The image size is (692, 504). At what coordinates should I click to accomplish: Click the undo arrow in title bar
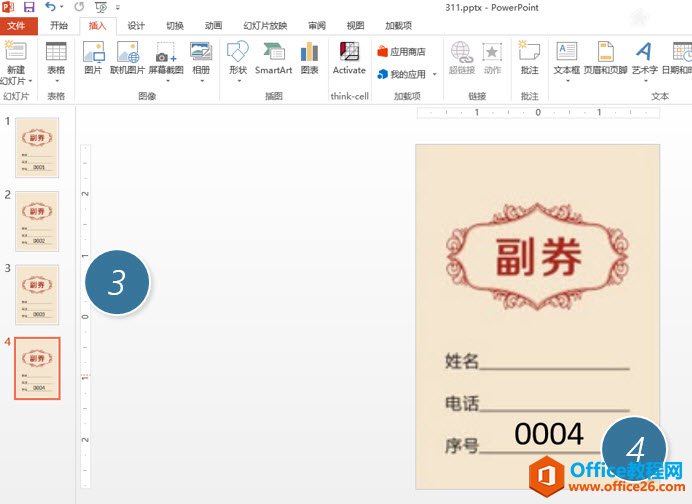click(x=51, y=7)
